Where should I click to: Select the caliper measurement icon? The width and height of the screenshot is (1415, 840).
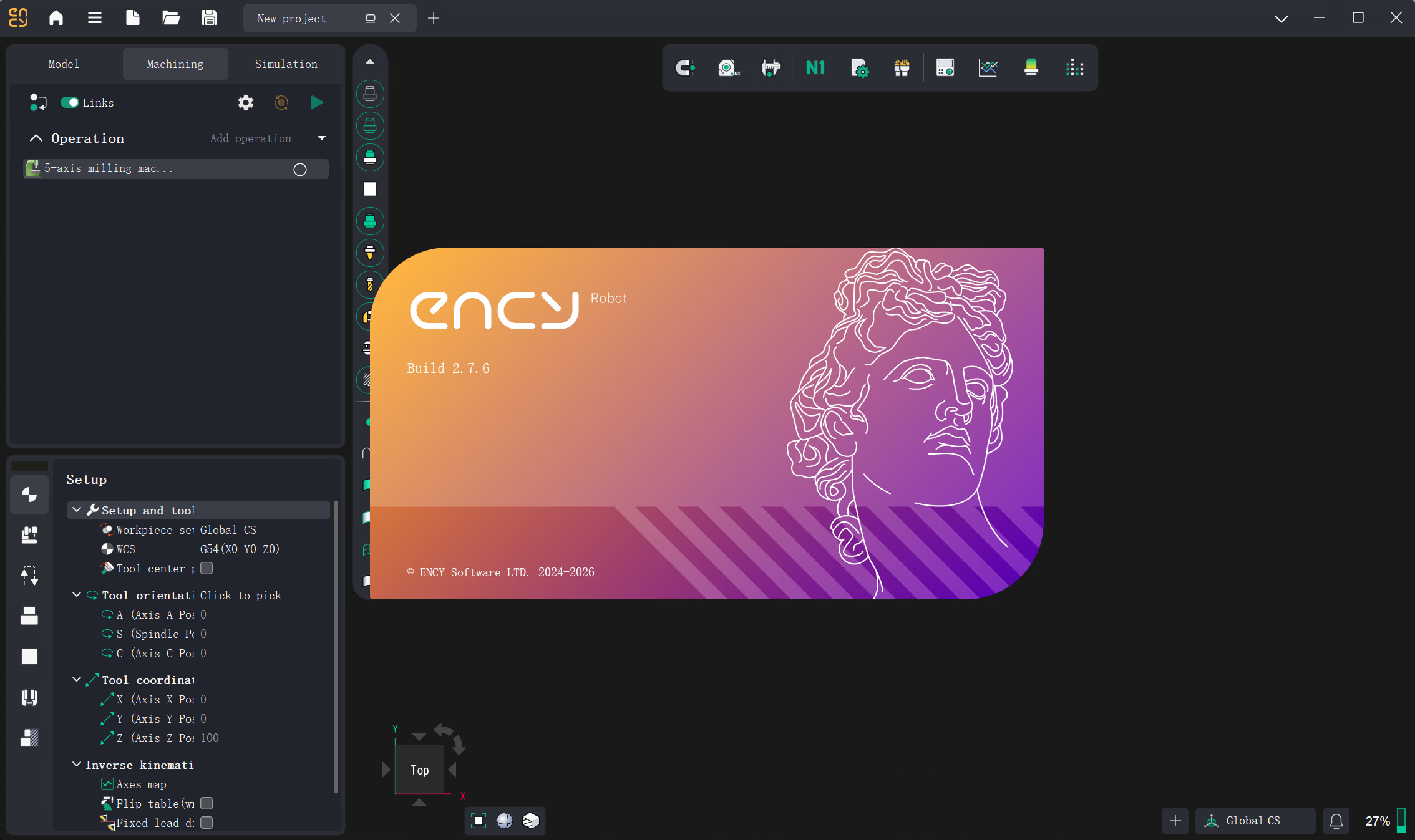point(771,68)
